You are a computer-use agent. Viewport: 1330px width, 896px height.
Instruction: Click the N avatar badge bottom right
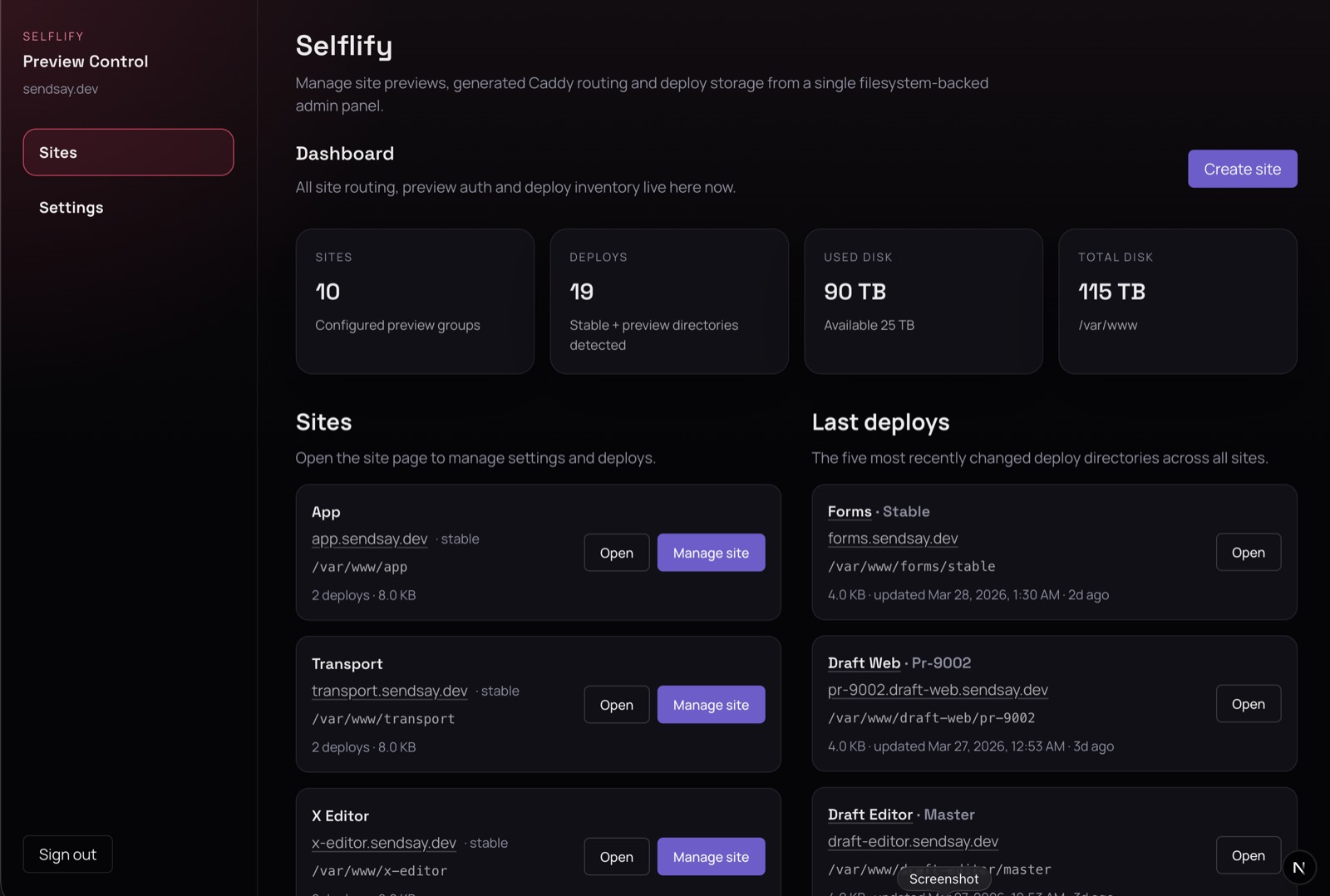pyautogui.click(x=1299, y=868)
